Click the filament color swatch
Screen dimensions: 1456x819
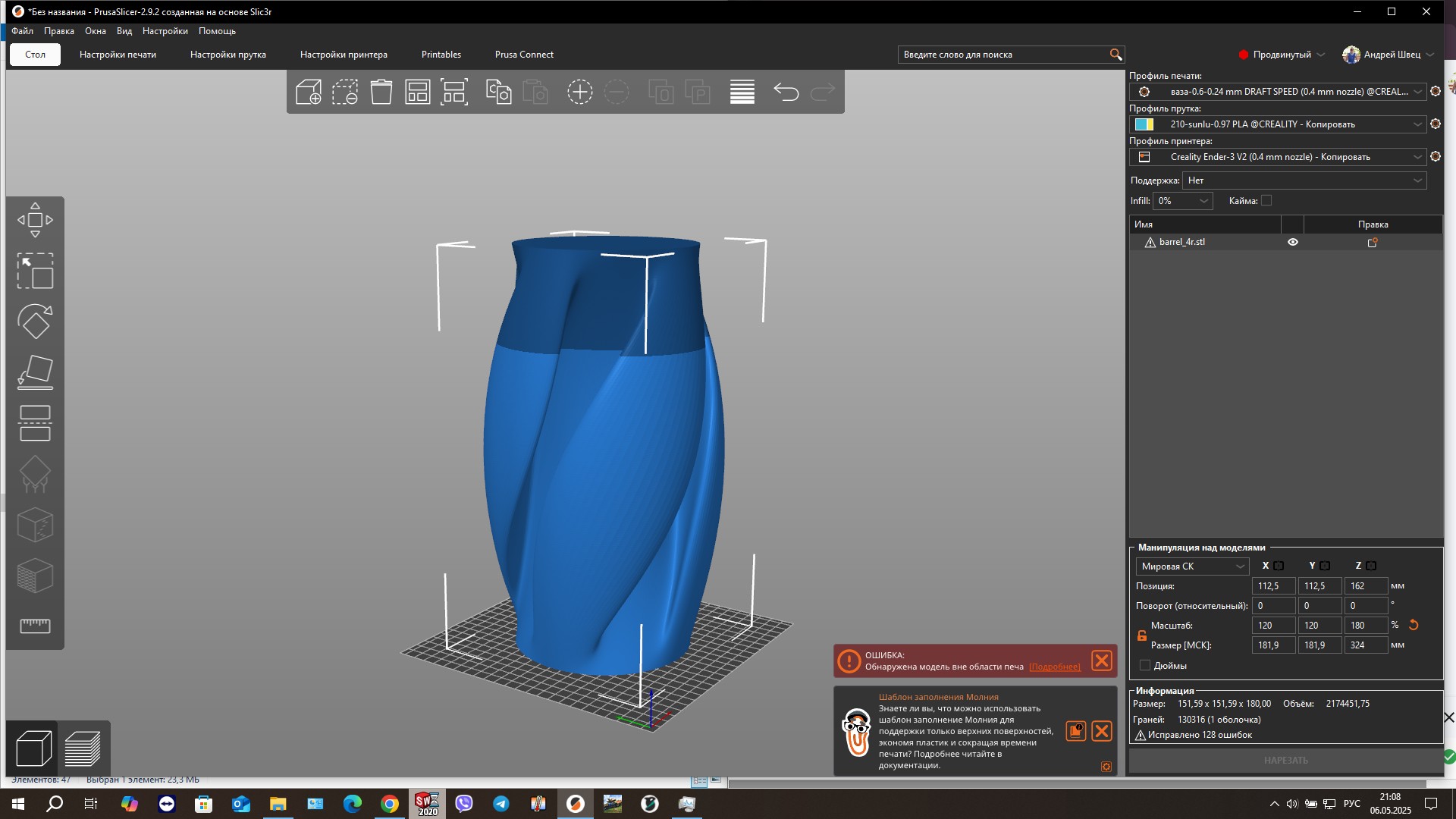1144,124
